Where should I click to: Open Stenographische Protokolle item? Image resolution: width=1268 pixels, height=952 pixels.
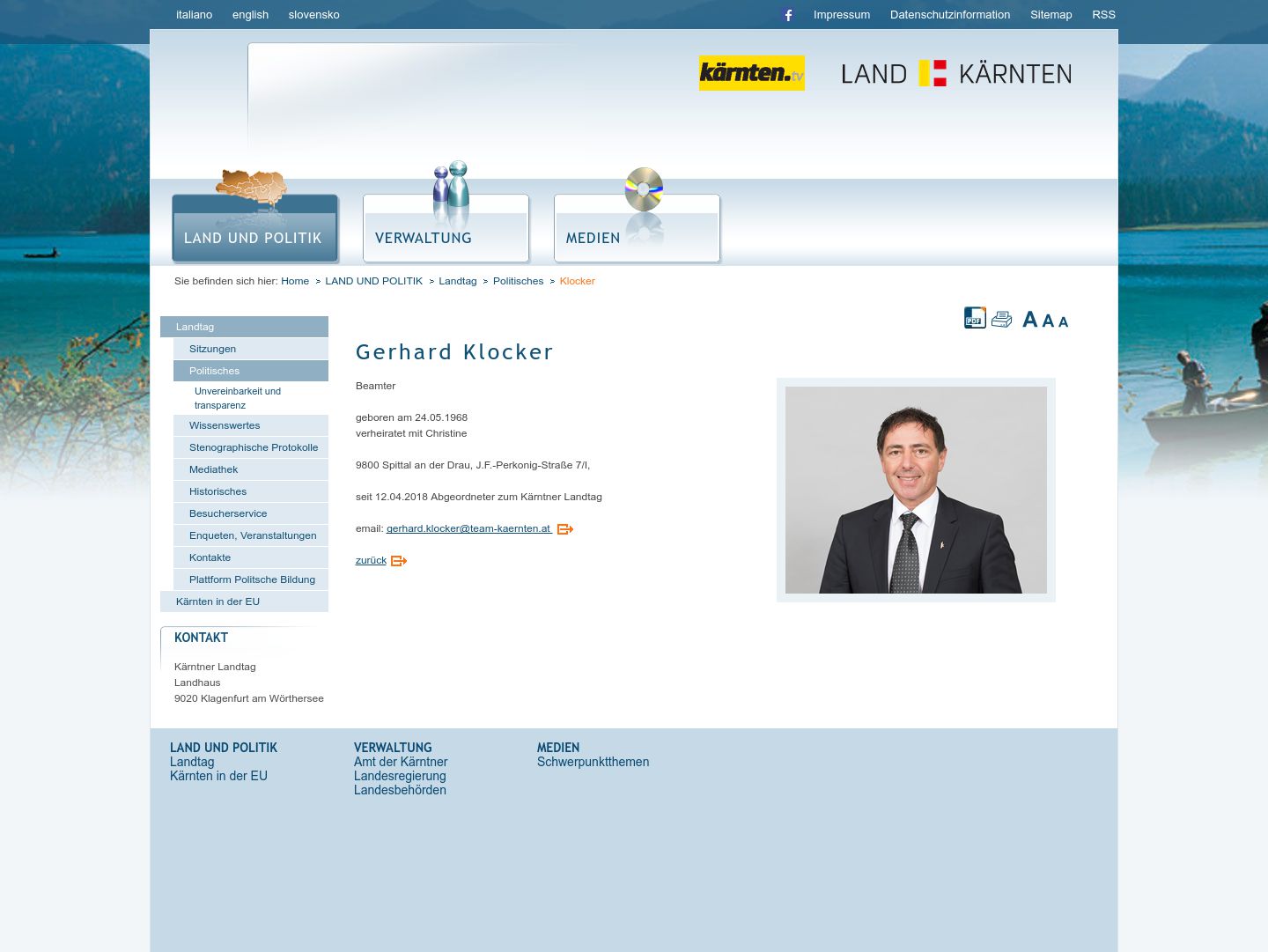point(251,447)
